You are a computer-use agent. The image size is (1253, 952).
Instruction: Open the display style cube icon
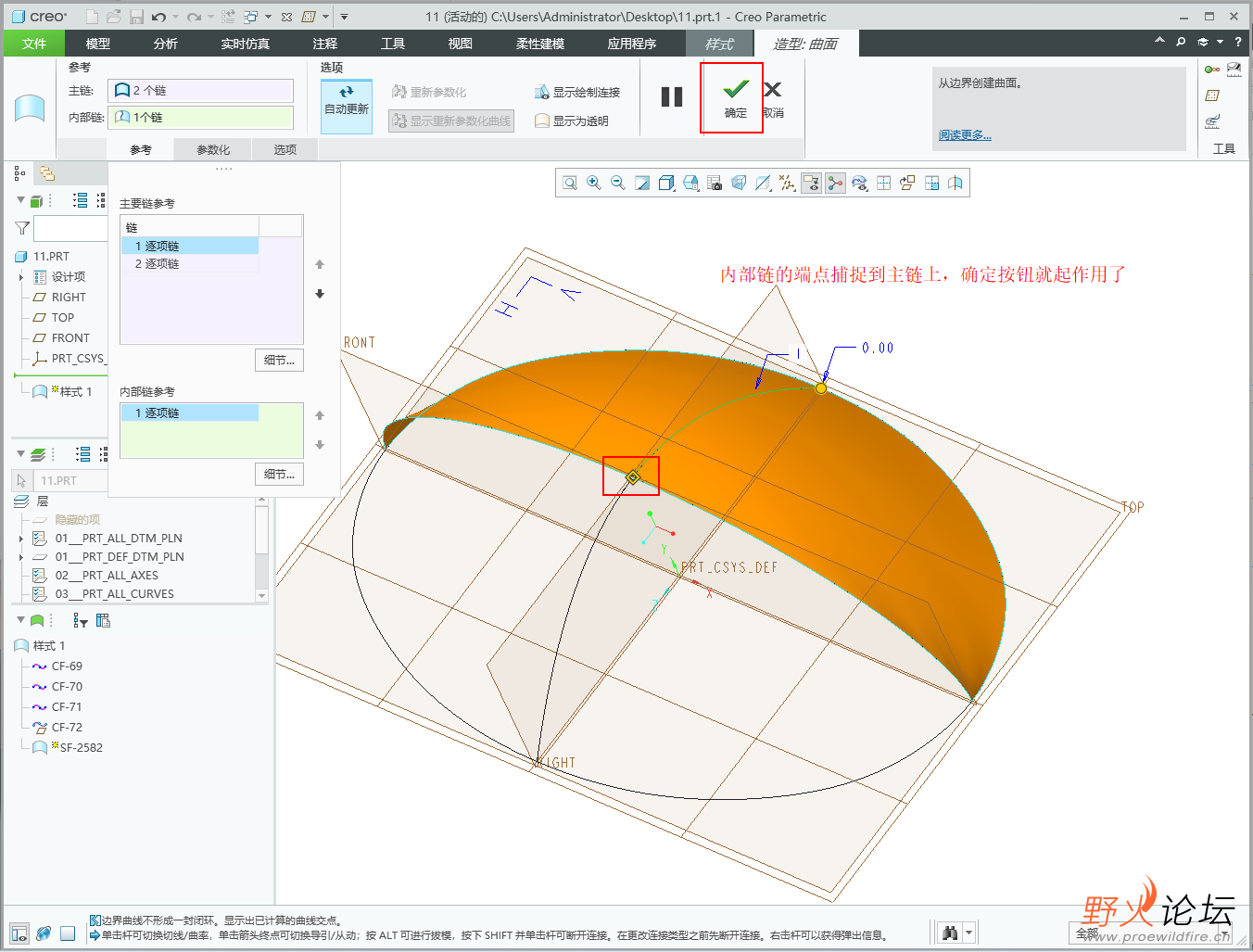(666, 184)
